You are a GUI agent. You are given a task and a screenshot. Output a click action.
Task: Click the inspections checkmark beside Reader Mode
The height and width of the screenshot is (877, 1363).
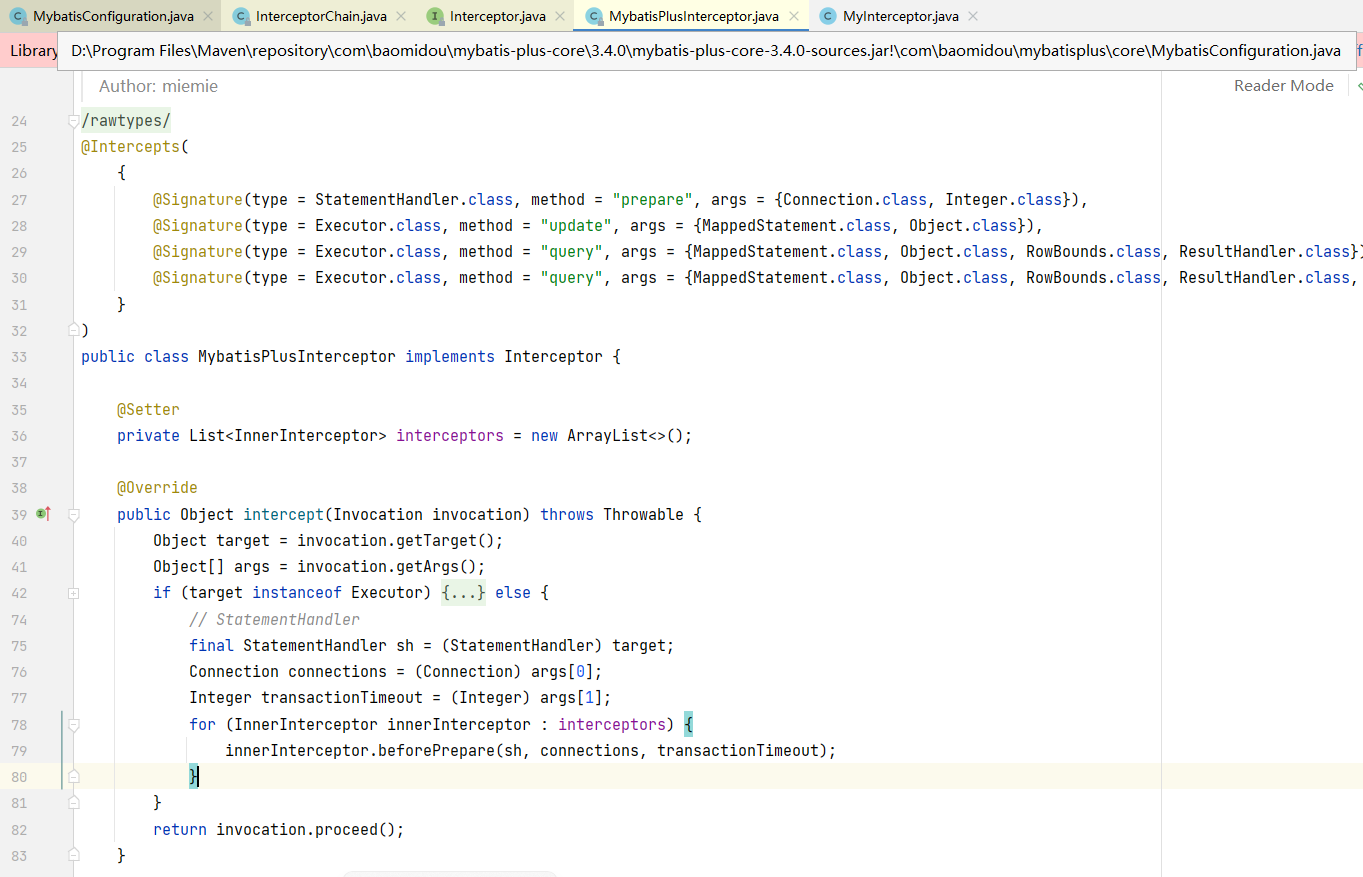[x=1357, y=86]
